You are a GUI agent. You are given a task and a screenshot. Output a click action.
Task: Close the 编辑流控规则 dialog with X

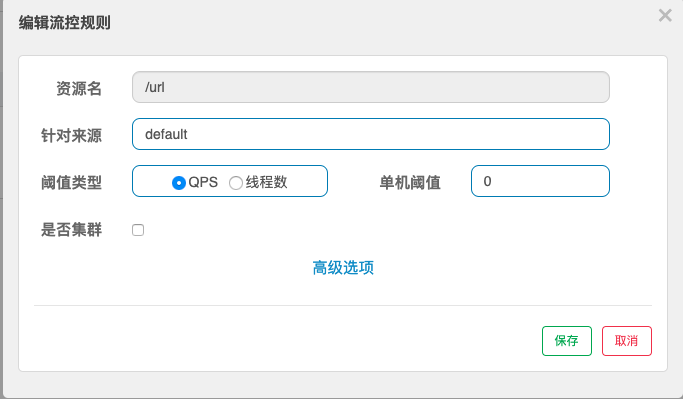665,15
